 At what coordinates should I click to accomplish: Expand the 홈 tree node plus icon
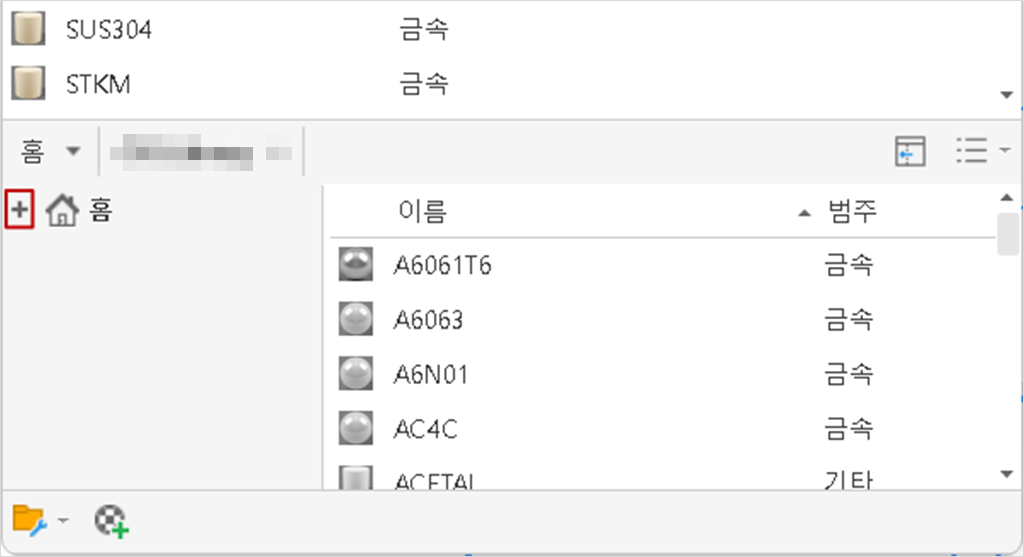point(20,210)
